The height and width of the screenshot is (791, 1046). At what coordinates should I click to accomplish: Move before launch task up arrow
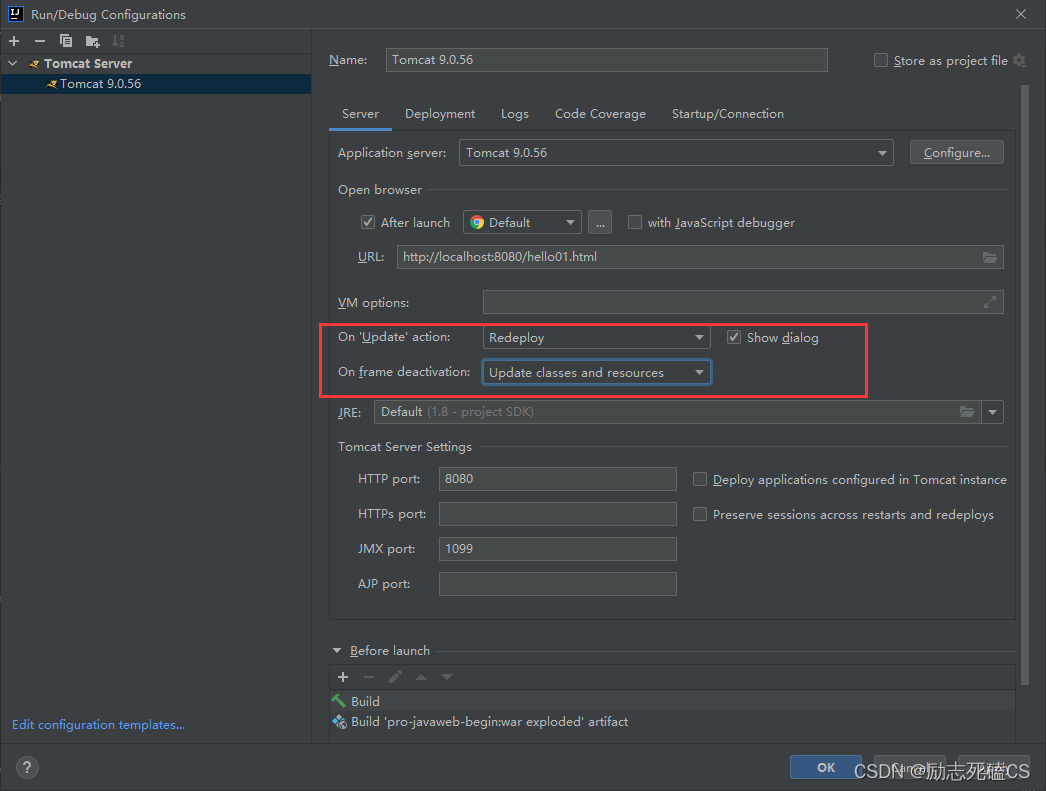tap(421, 677)
